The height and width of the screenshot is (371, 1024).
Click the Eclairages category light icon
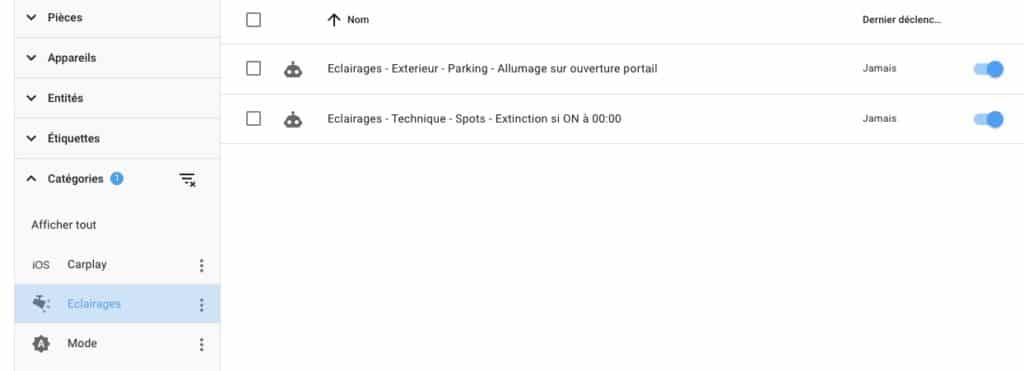[x=41, y=304]
